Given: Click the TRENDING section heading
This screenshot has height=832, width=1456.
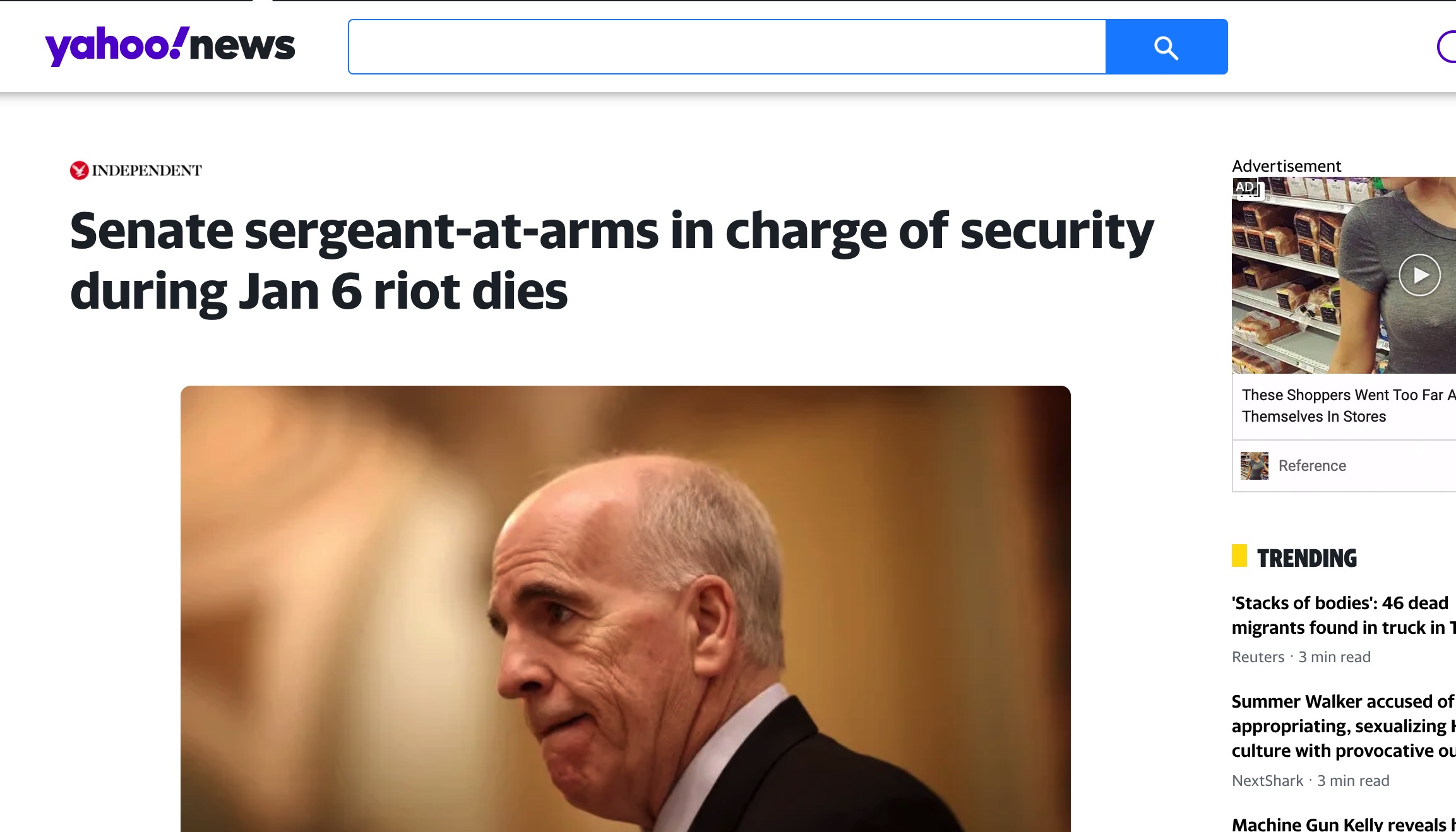Looking at the screenshot, I should click(1306, 558).
